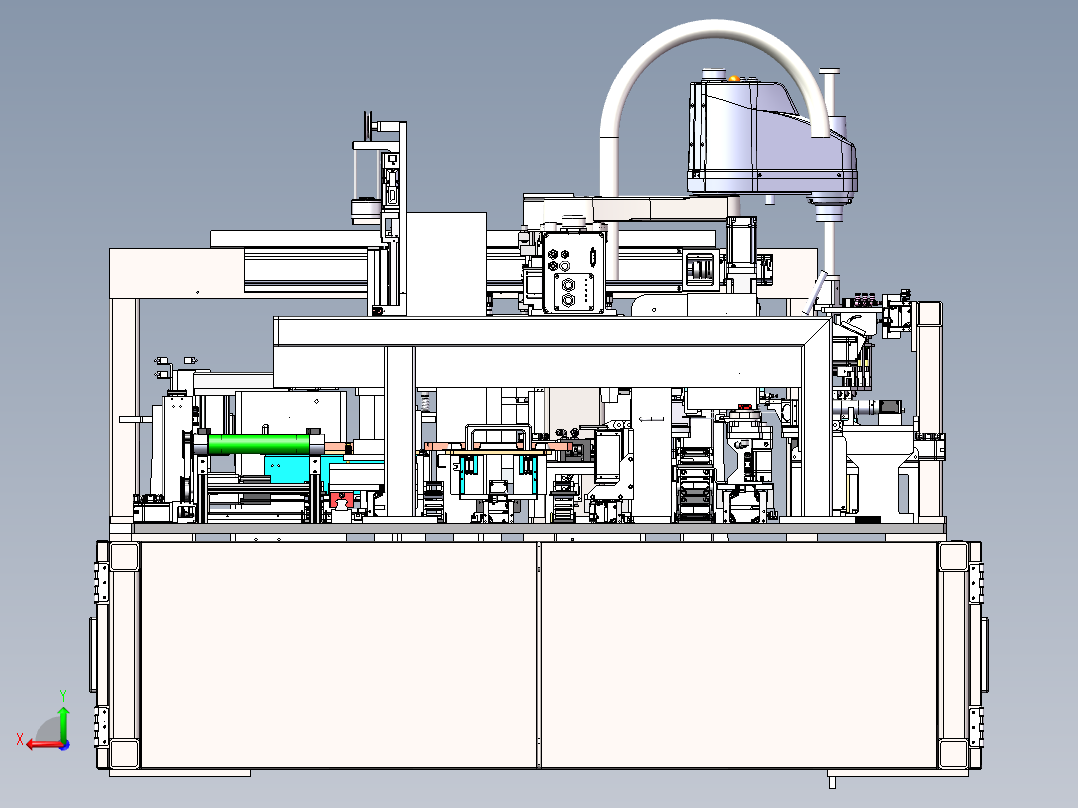Select the green pneumatic cylinder in the model

point(258,444)
